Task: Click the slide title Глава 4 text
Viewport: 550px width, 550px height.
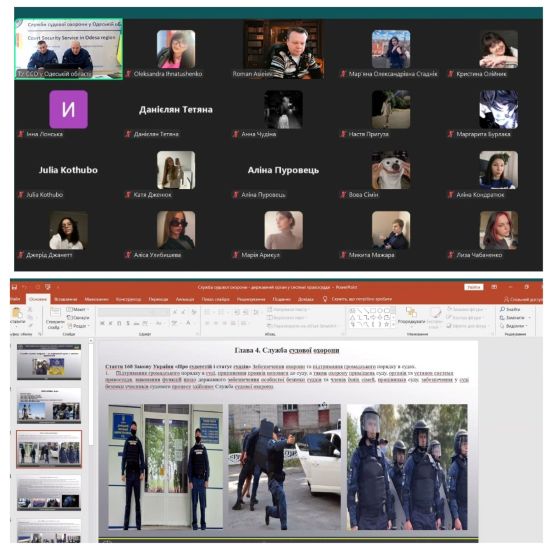Action: click(x=287, y=350)
